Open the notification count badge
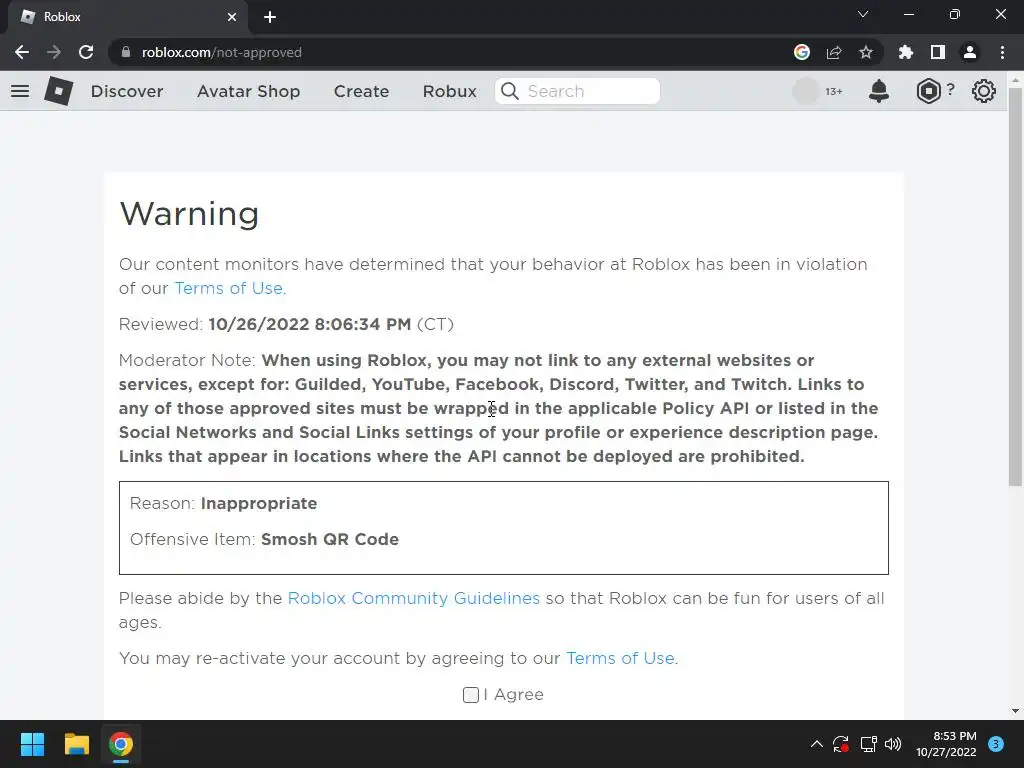Screen dimensions: 1024x768 pyautogui.click(x=996, y=744)
